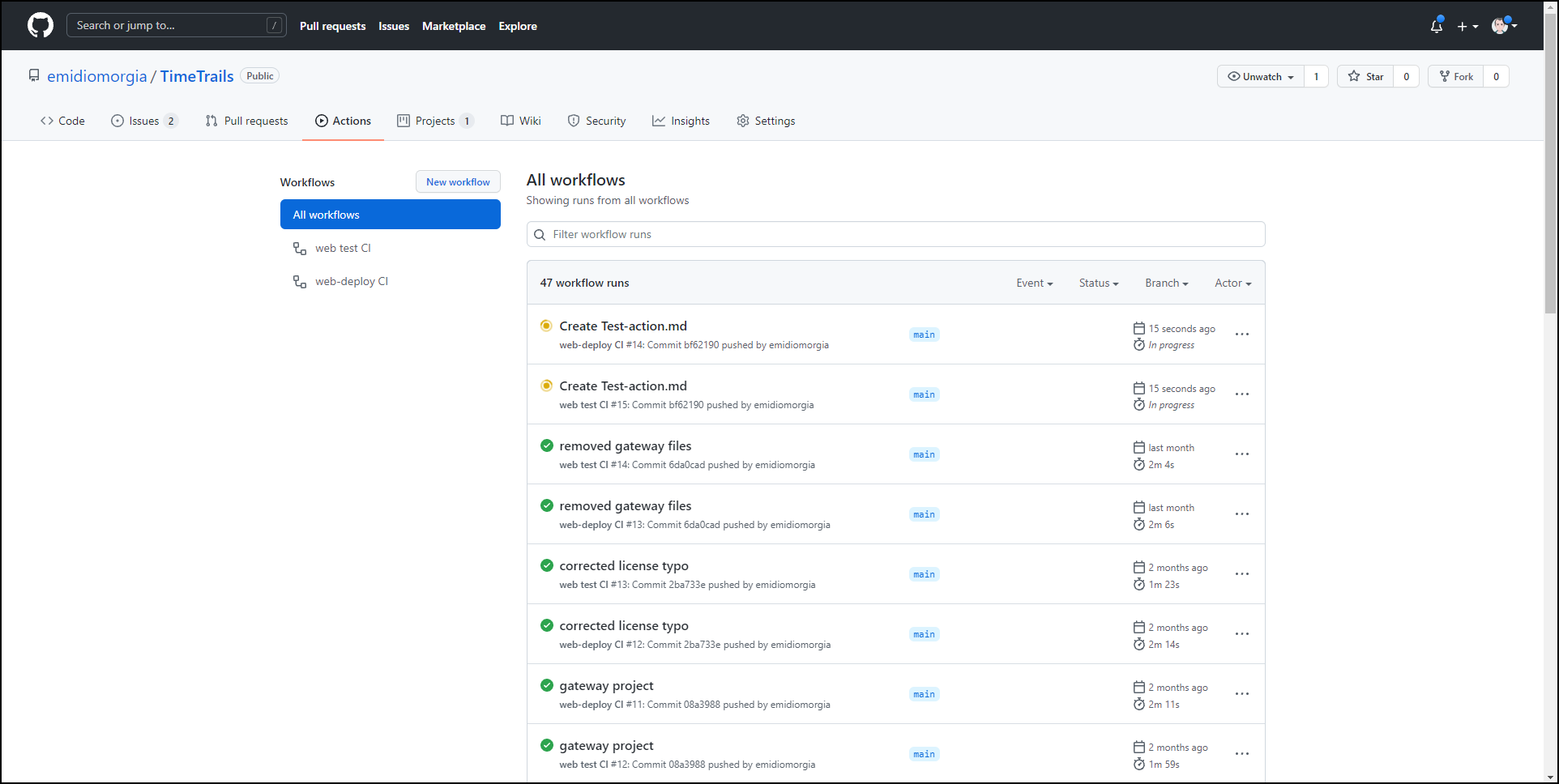Open the three-dot menu for corrected license typo #13
The image size is (1559, 784).
pyautogui.click(x=1241, y=574)
